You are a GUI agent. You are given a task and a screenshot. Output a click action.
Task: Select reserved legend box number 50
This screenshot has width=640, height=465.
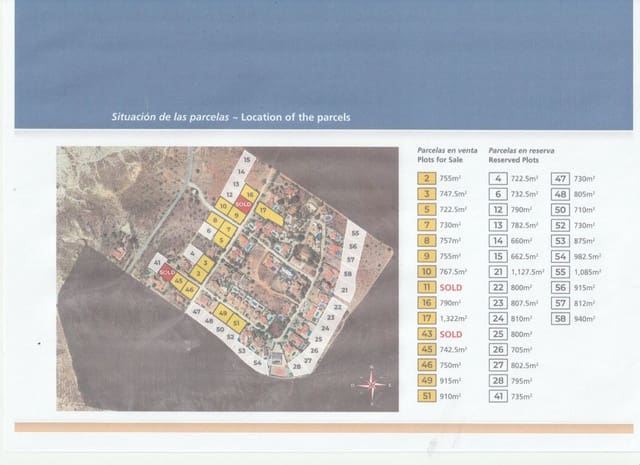coord(560,209)
